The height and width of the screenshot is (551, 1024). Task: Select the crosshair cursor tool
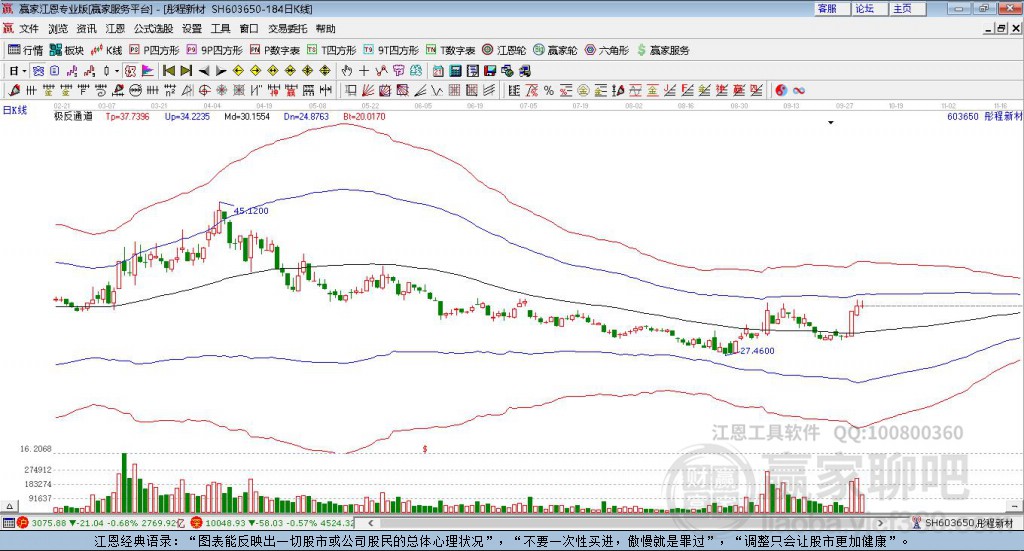pyautogui.click(x=364, y=71)
